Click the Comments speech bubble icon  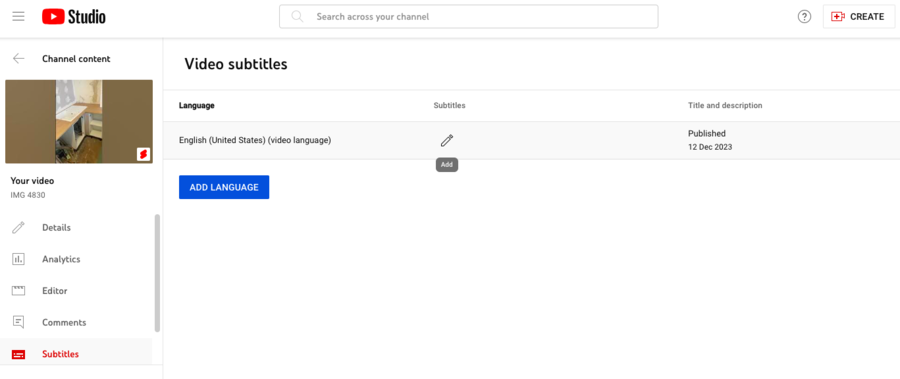(18, 322)
